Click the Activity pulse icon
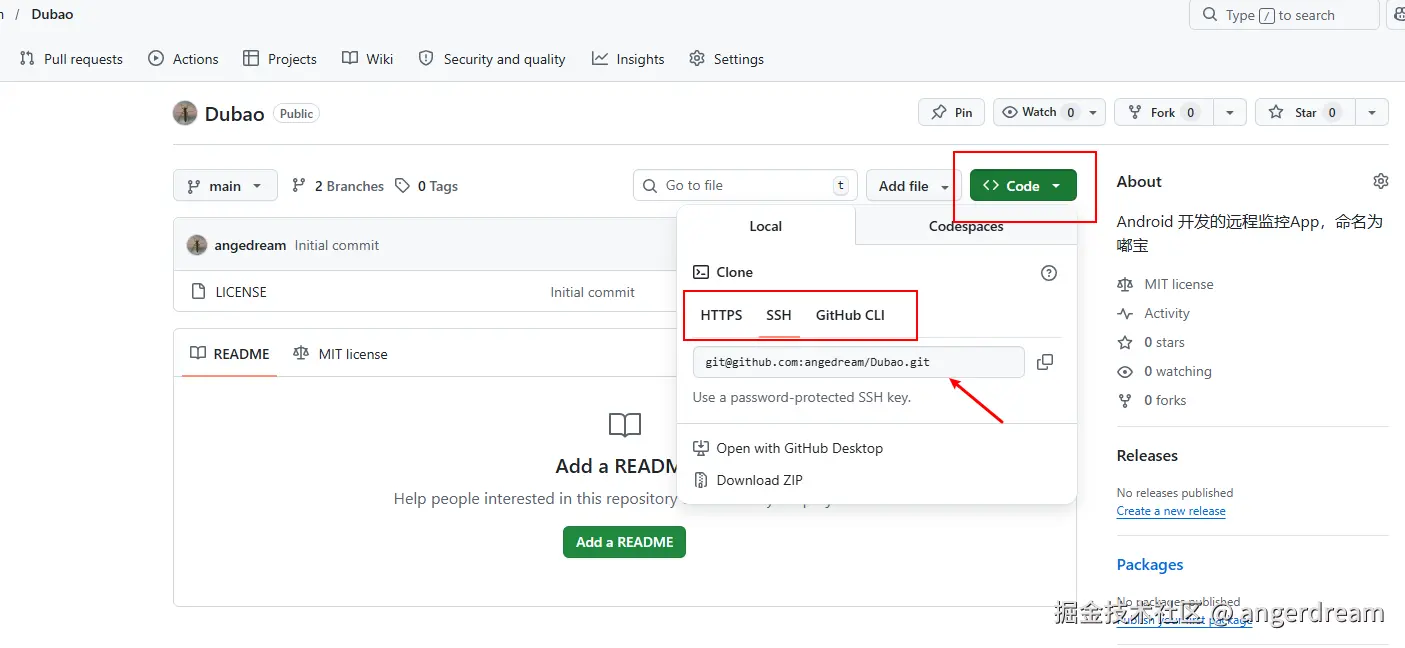The height and width of the screenshot is (648, 1405). click(1125, 313)
